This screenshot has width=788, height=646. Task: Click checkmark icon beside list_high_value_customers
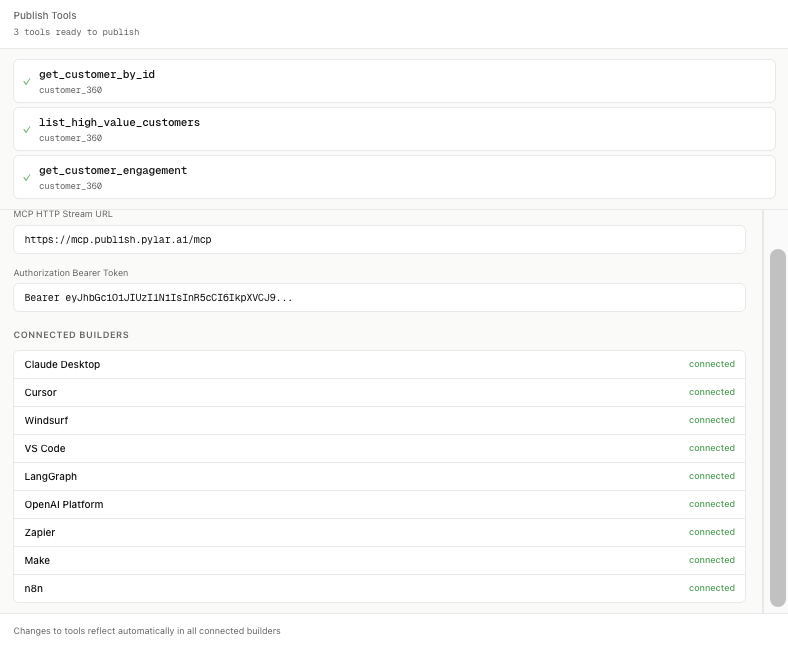27,130
